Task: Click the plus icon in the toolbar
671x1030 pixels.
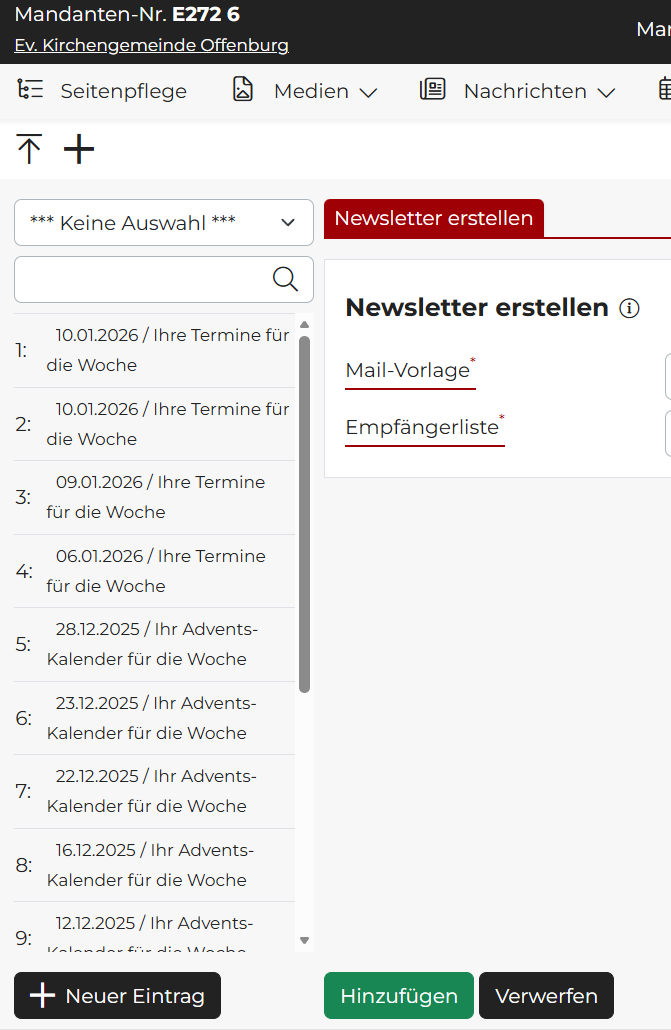Action: (x=79, y=150)
